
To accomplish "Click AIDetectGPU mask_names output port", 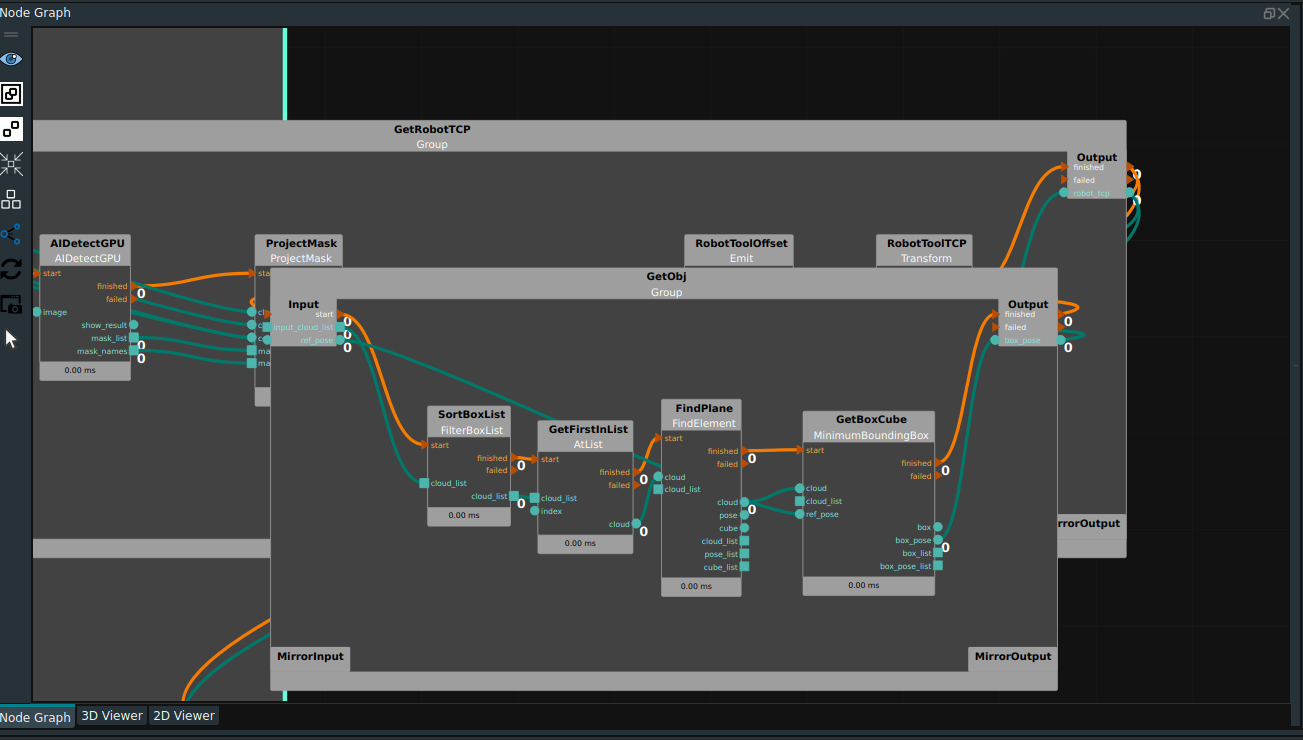I will (134, 351).
